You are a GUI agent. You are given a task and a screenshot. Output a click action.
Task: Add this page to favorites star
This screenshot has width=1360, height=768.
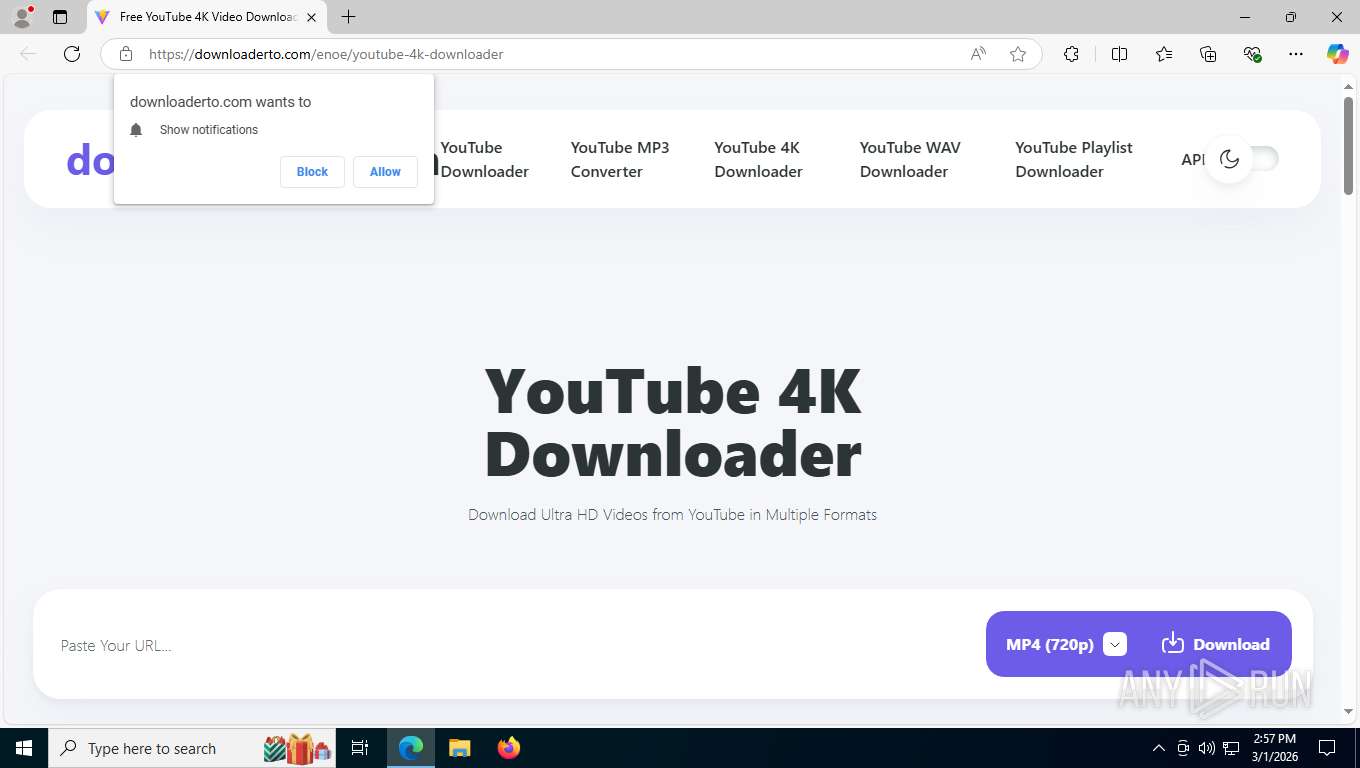click(1018, 54)
